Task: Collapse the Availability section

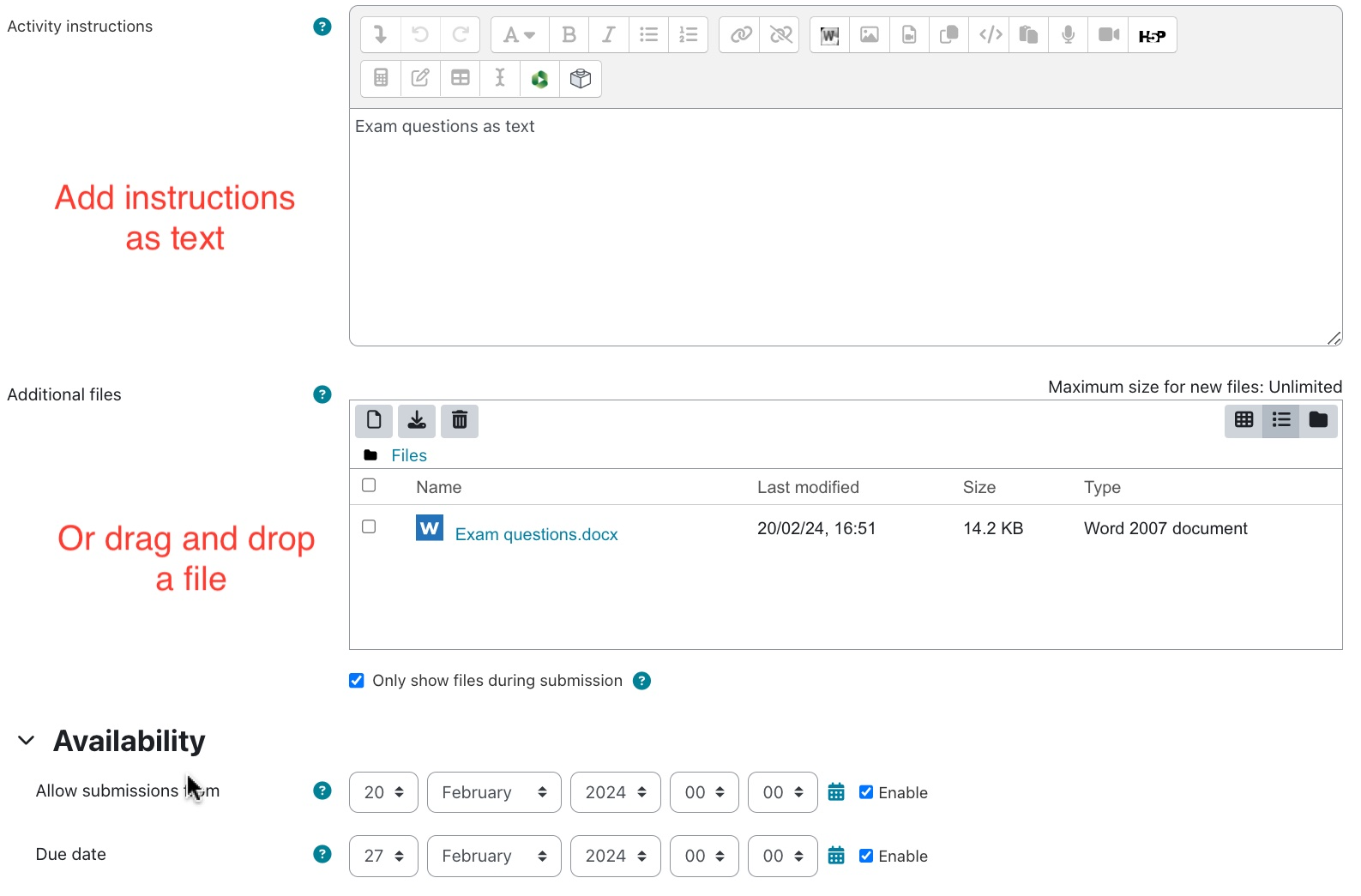Action: [27, 741]
